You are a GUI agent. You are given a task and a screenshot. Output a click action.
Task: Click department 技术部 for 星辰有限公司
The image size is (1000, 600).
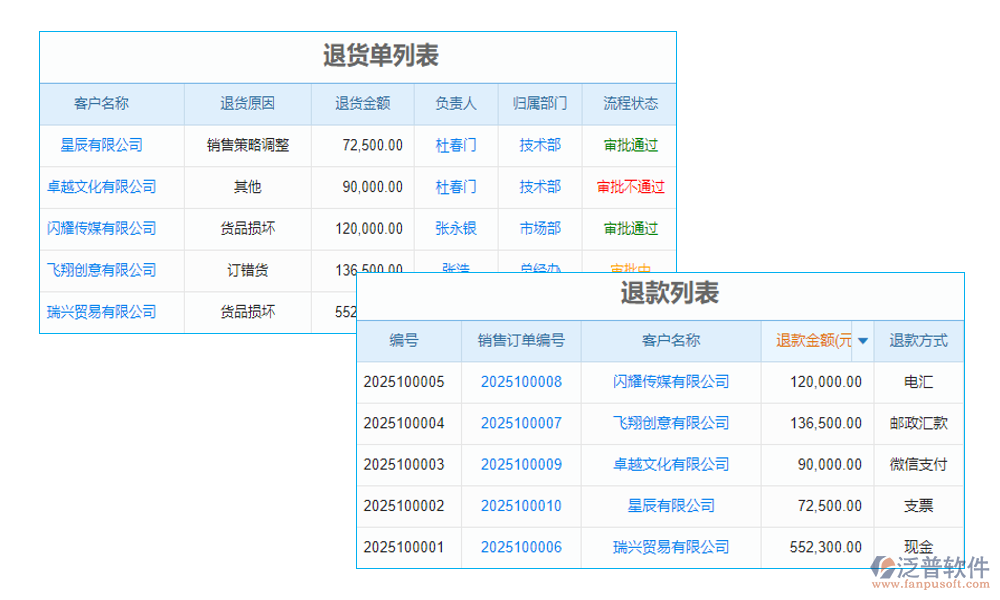point(538,145)
